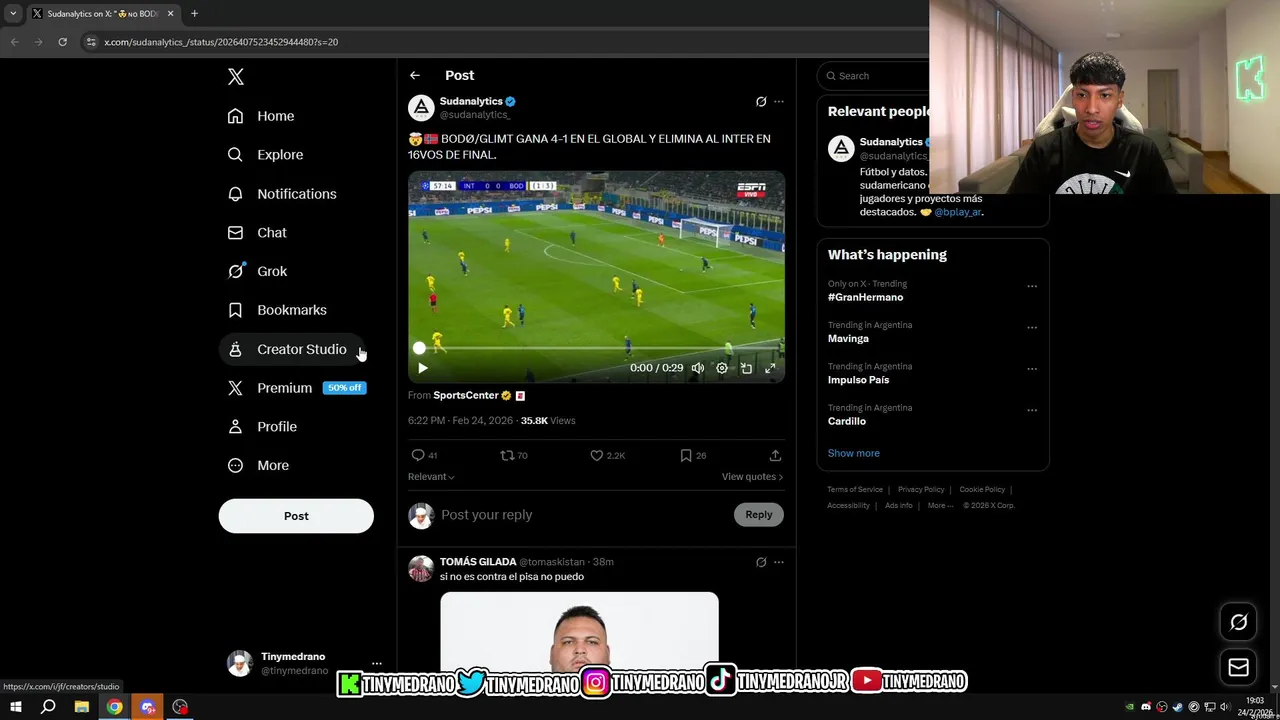
Task: Open the Privacy Policy footer link
Action: pos(921,490)
